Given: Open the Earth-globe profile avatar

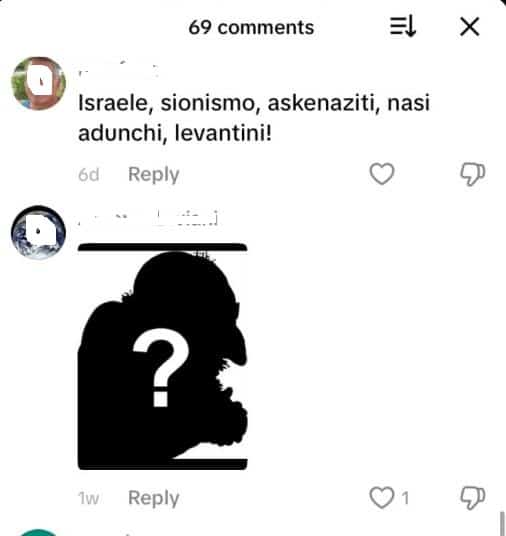Looking at the screenshot, I should (38, 232).
